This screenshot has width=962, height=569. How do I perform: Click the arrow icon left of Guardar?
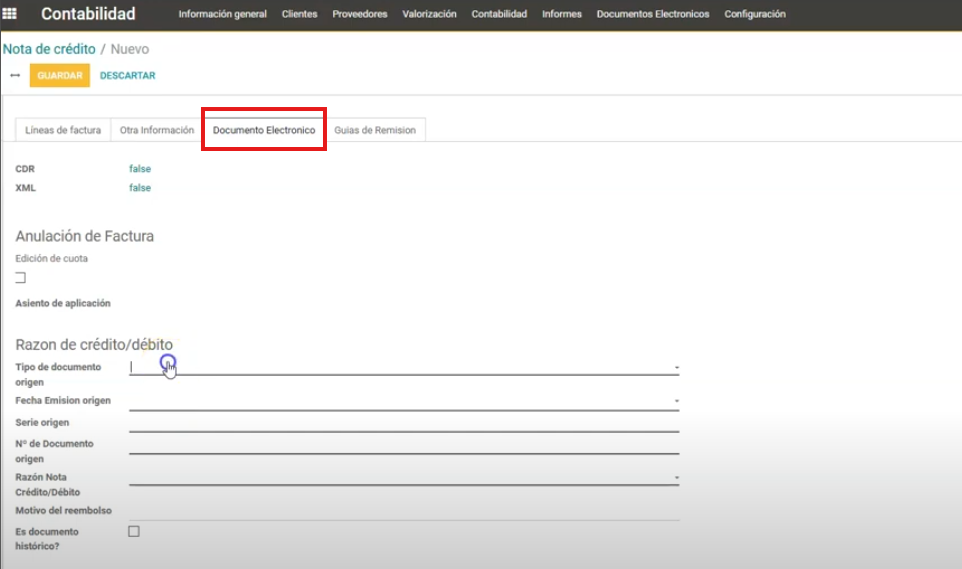click(14, 75)
